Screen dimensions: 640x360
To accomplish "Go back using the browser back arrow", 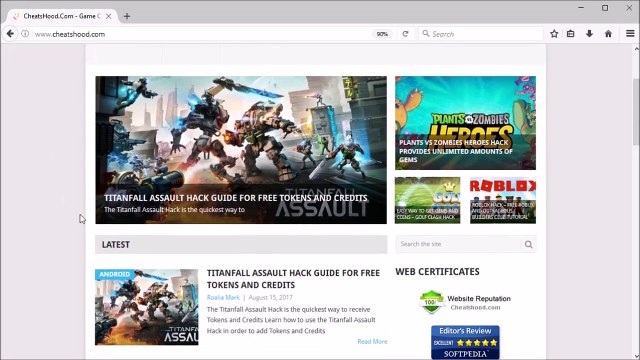I will [10, 34].
